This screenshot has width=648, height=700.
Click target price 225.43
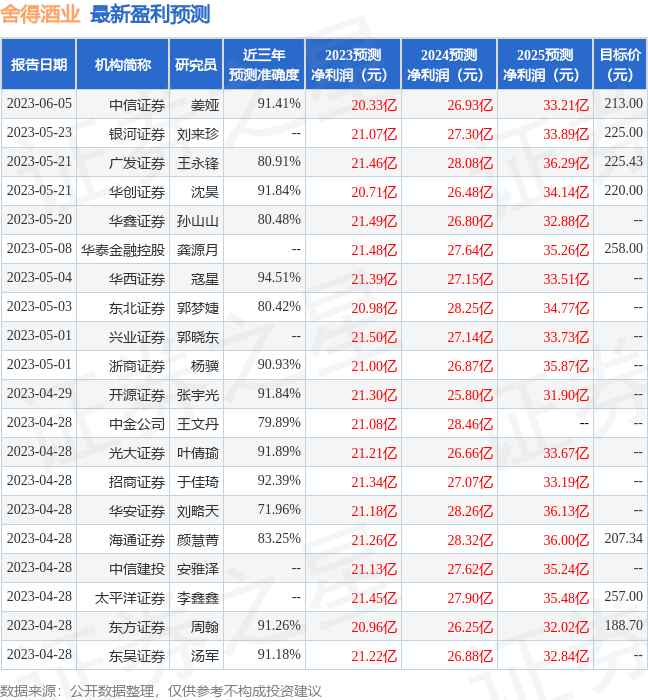(x=623, y=162)
